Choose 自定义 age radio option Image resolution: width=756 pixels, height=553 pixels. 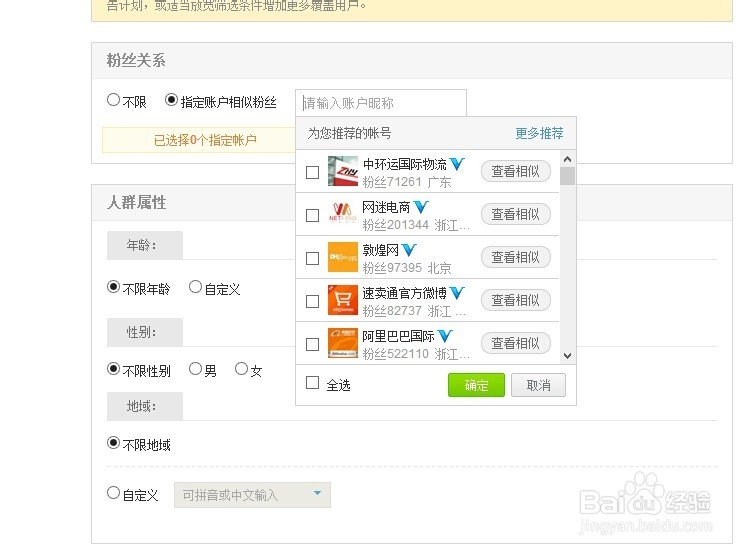point(195,287)
